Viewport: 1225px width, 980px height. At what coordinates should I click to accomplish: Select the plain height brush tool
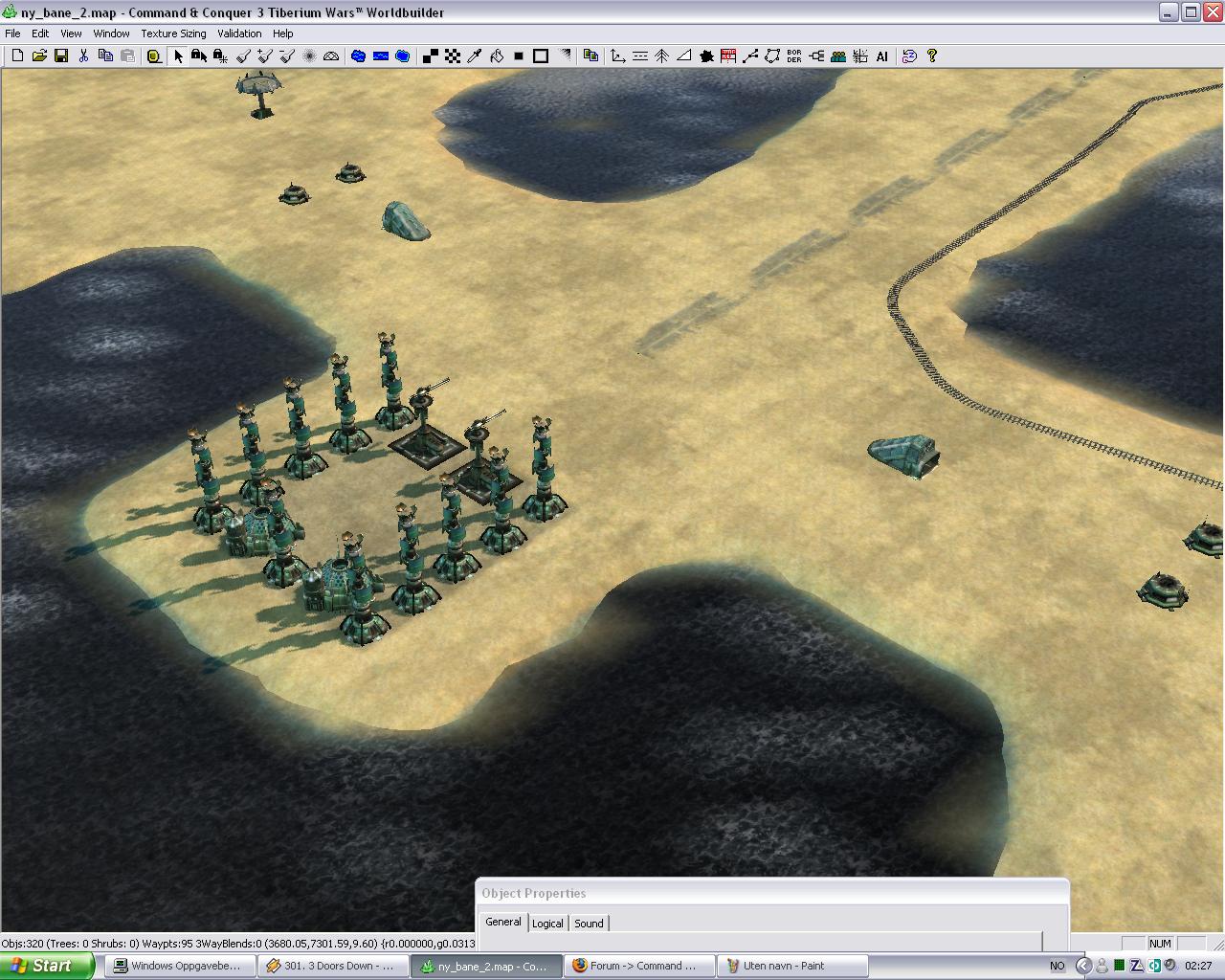click(x=243, y=56)
